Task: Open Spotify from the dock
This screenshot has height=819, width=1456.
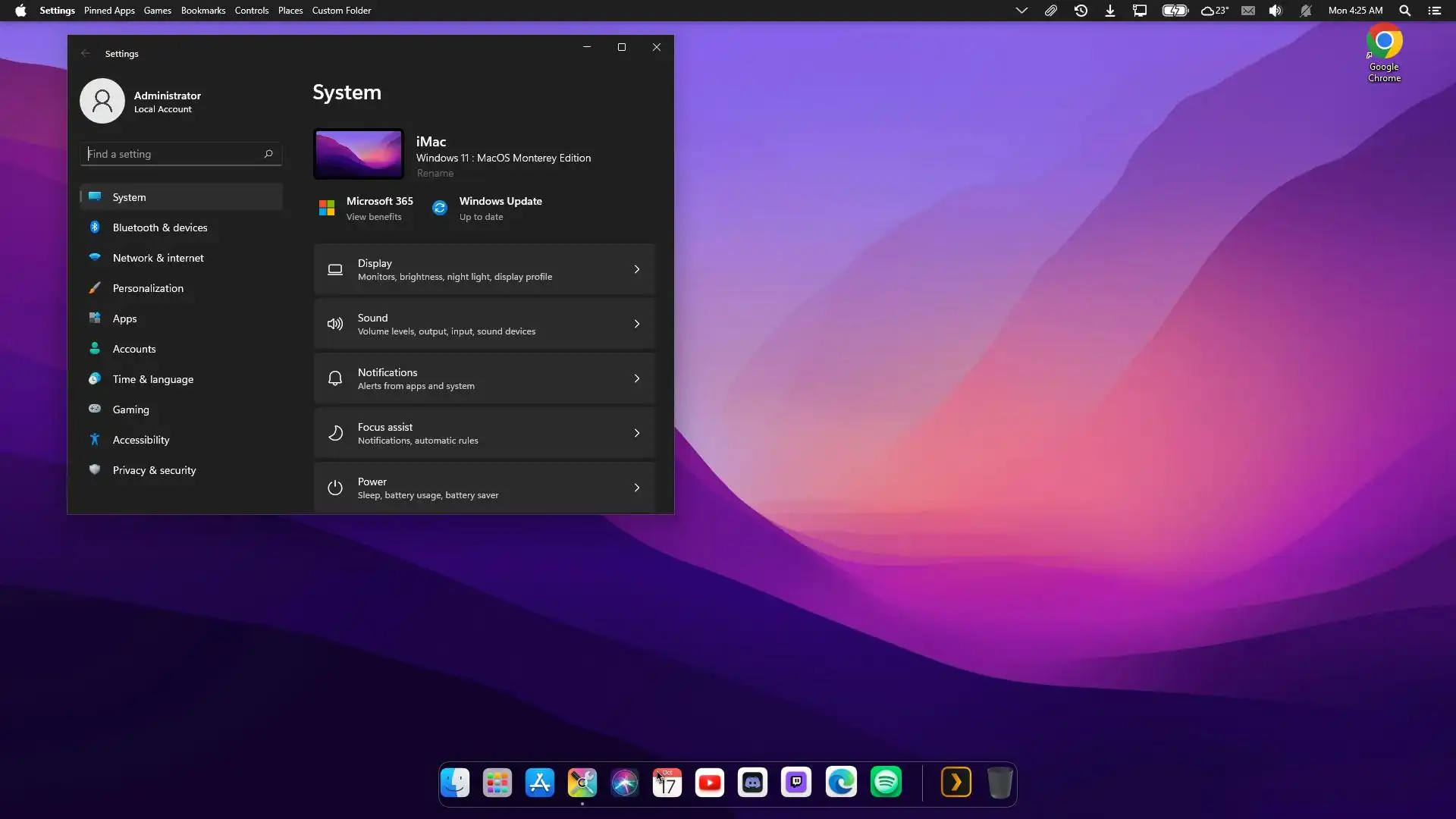Action: pos(886,783)
